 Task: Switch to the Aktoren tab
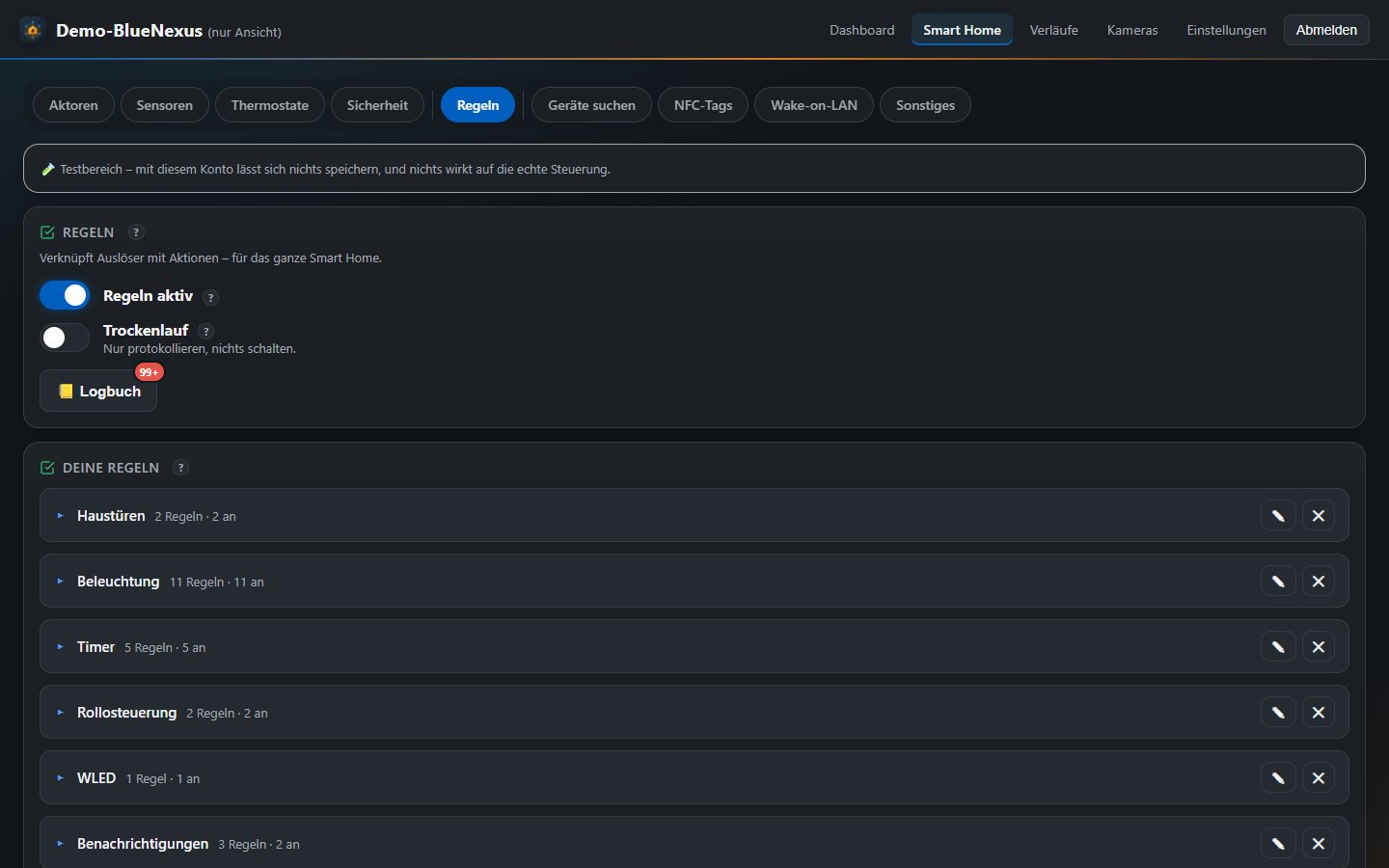click(x=73, y=105)
